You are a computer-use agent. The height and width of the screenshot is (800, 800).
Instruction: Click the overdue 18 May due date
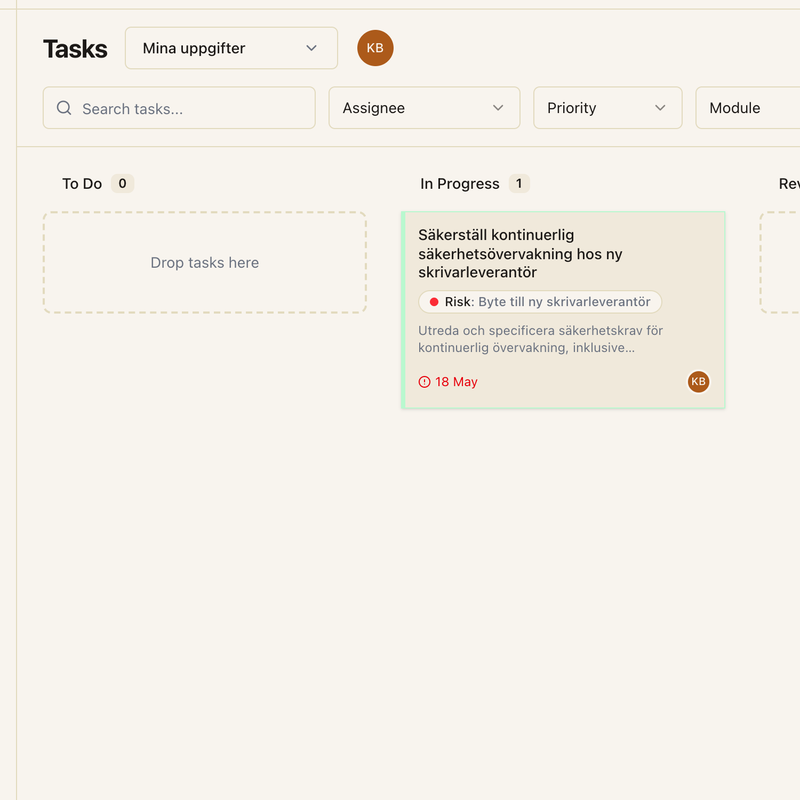[x=448, y=382]
